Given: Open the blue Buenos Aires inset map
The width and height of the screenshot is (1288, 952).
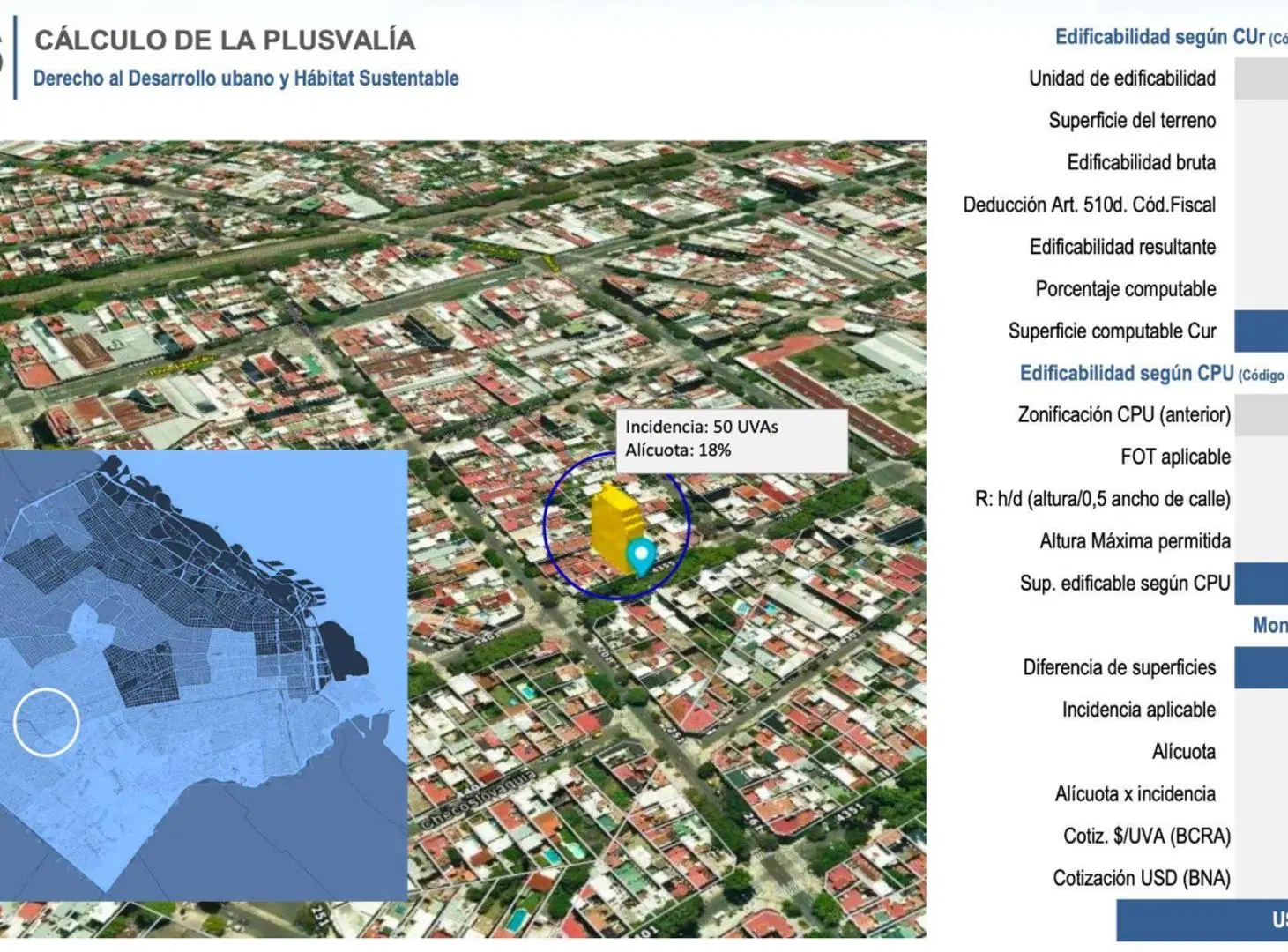Looking at the screenshot, I should (x=204, y=676).
